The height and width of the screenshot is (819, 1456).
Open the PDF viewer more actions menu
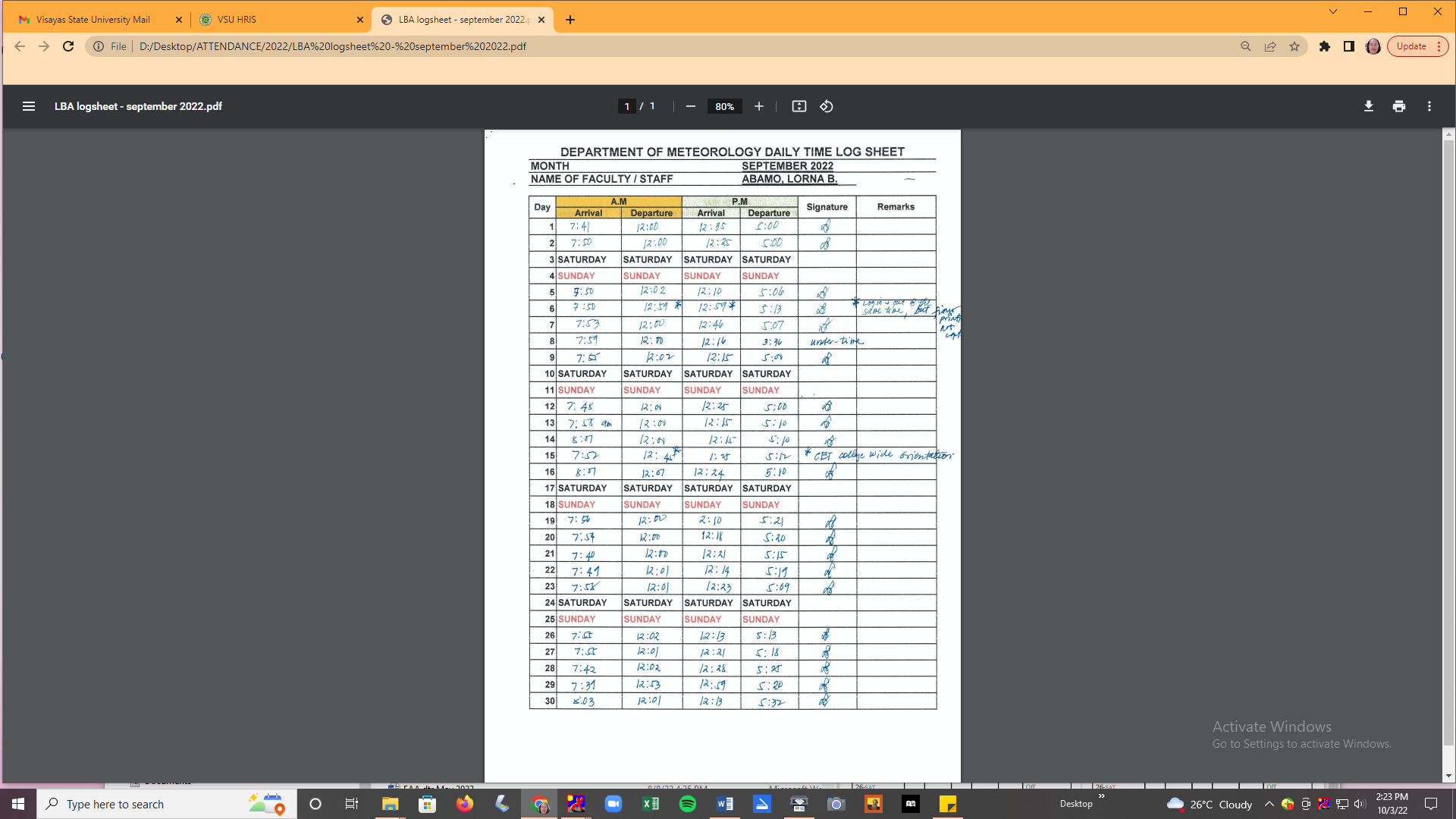[1429, 106]
